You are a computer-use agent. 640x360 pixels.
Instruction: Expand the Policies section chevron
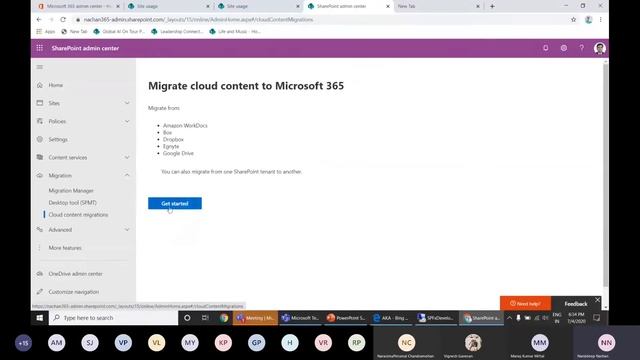pos(127,121)
